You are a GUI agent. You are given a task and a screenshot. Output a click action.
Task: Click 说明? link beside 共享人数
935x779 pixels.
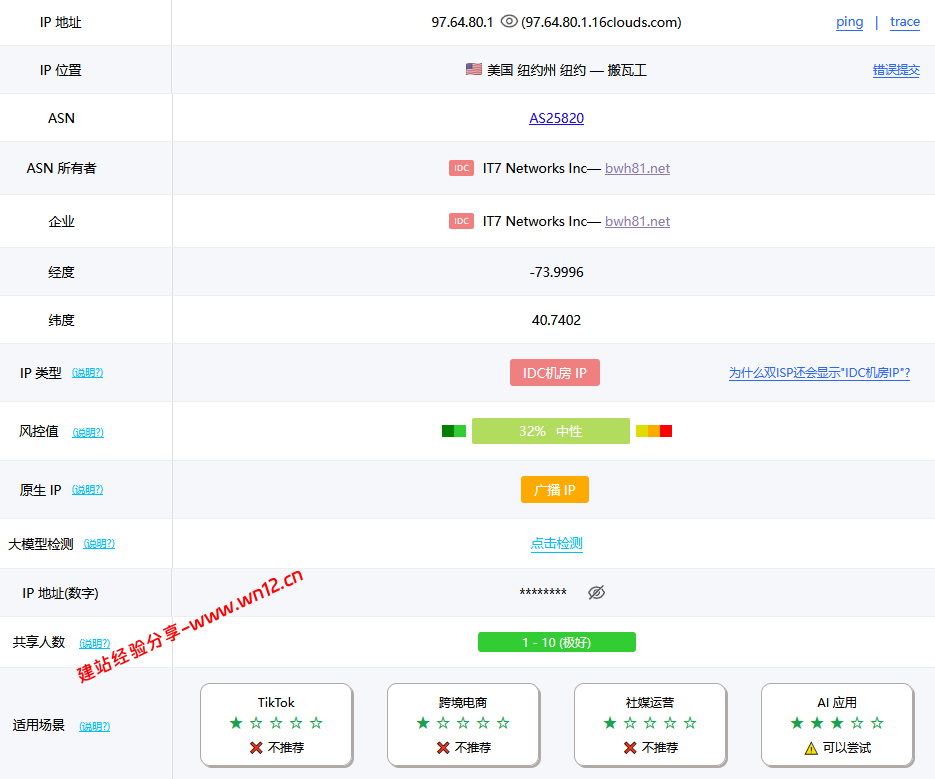[x=95, y=644]
